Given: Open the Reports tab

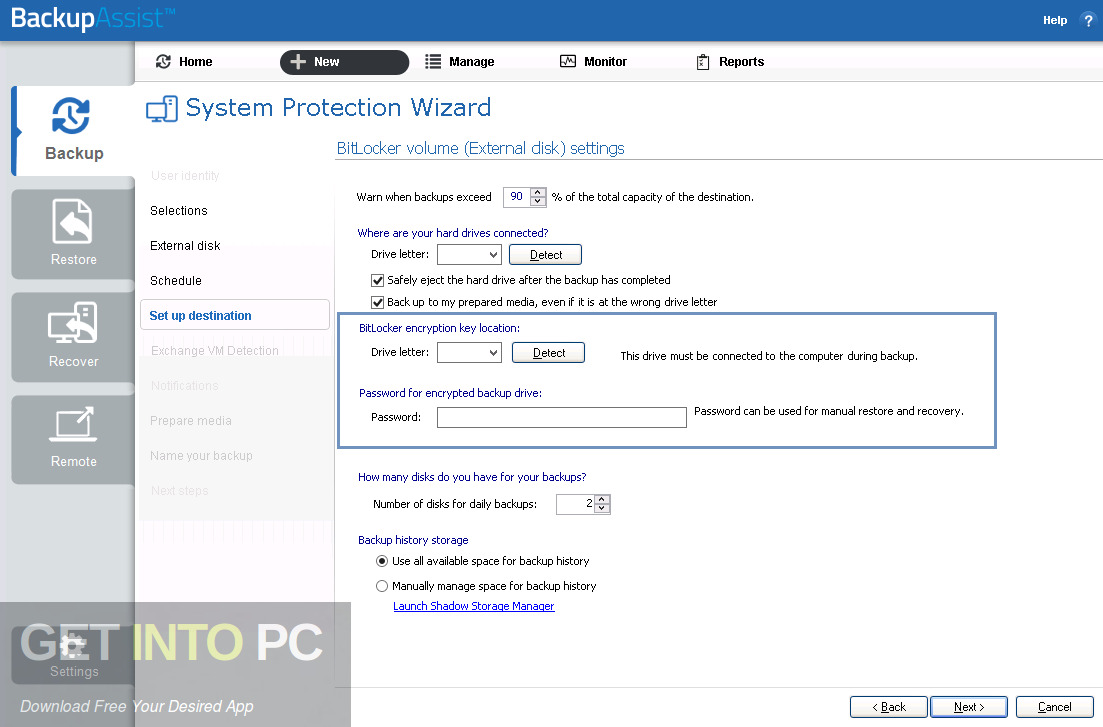Looking at the screenshot, I should (x=730, y=62).
